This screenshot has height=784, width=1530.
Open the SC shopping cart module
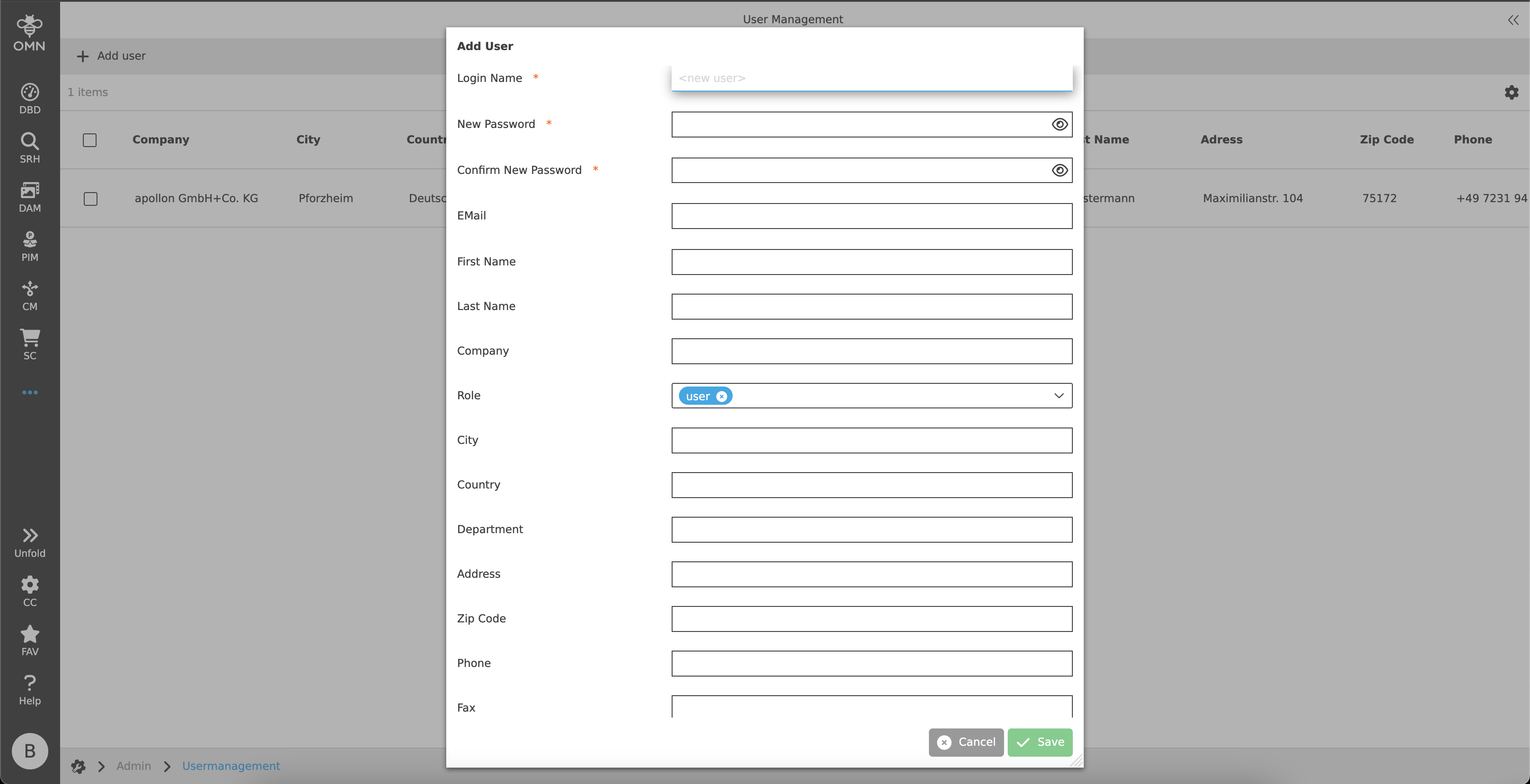[30, 344]
